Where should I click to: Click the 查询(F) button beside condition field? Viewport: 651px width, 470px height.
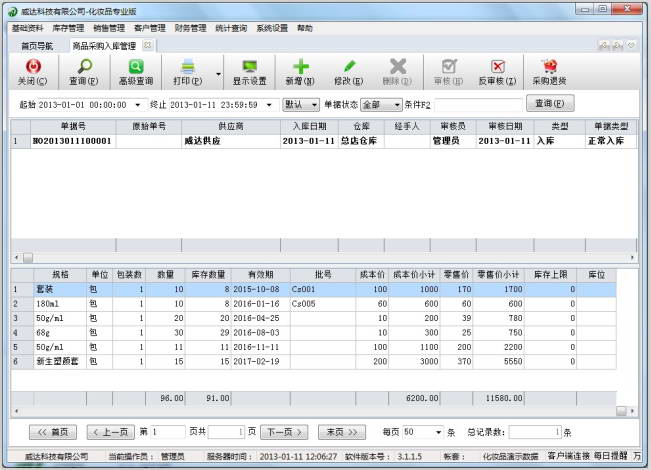click(x=550, y=103)
